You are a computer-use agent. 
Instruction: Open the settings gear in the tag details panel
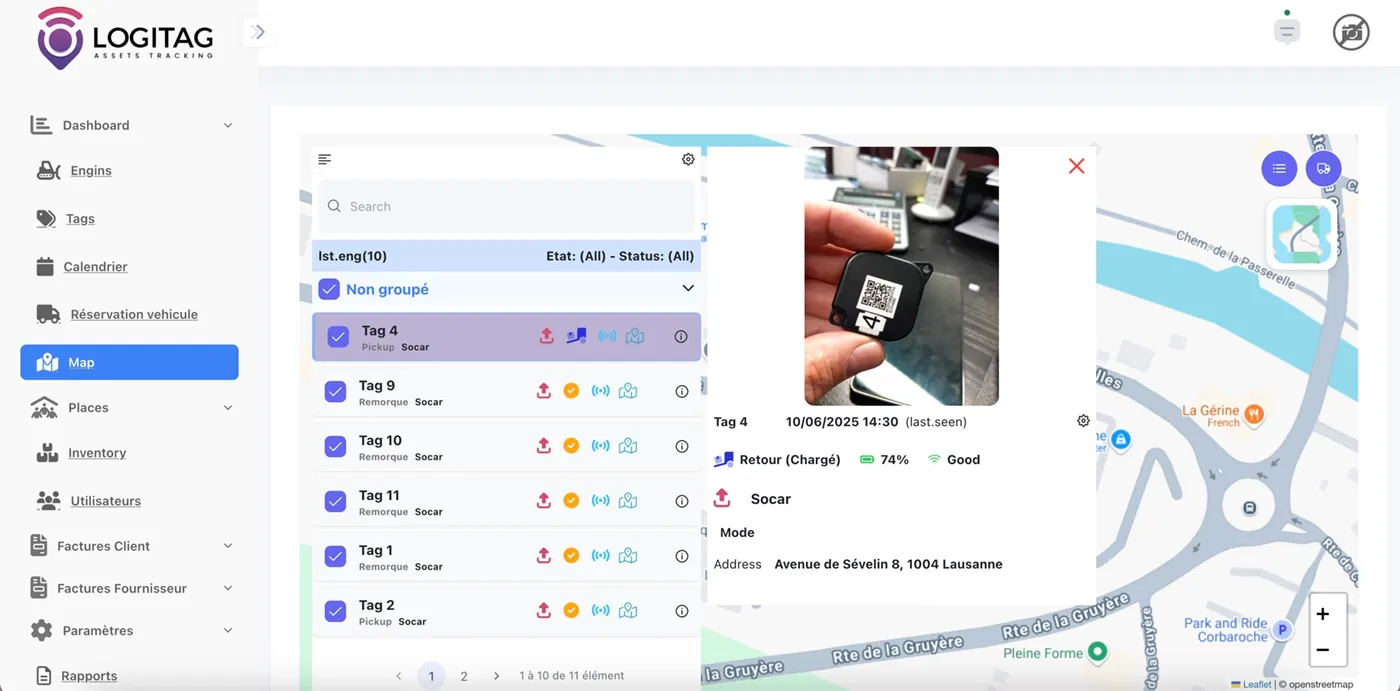(x=1083, y=420)
